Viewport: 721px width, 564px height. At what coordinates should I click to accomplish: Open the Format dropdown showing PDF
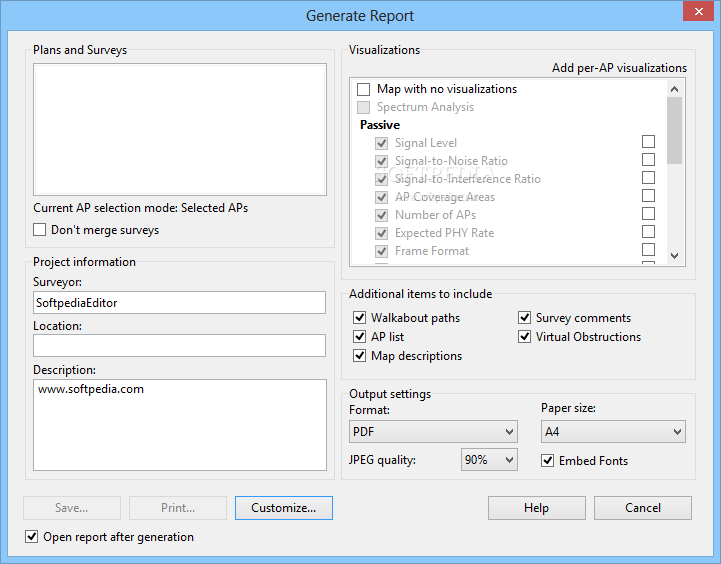click(x=433, y=432)
